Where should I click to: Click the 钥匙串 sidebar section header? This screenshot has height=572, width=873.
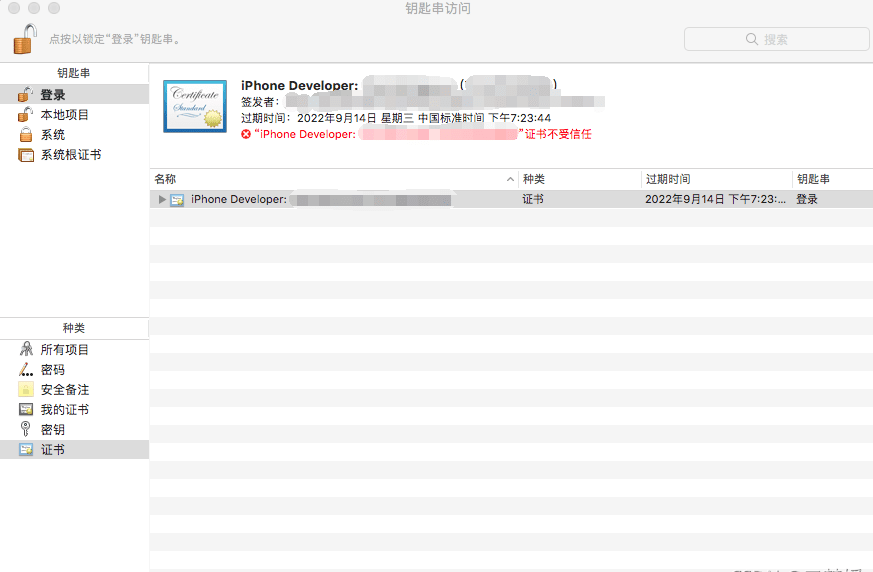click(73, 73)
